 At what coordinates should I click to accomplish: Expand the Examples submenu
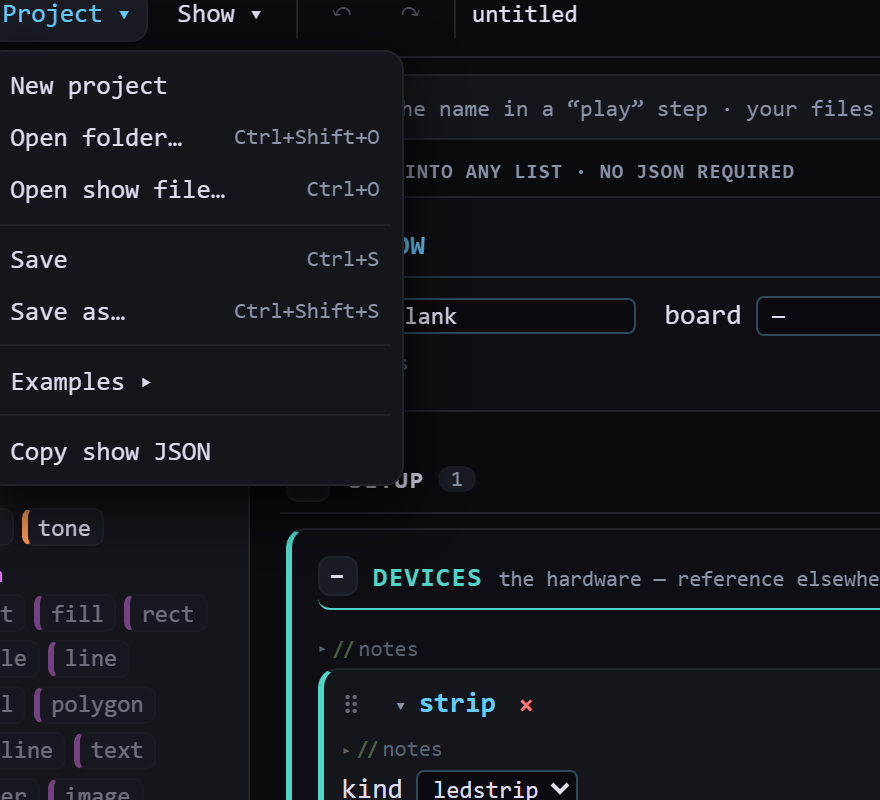[195, 382]
